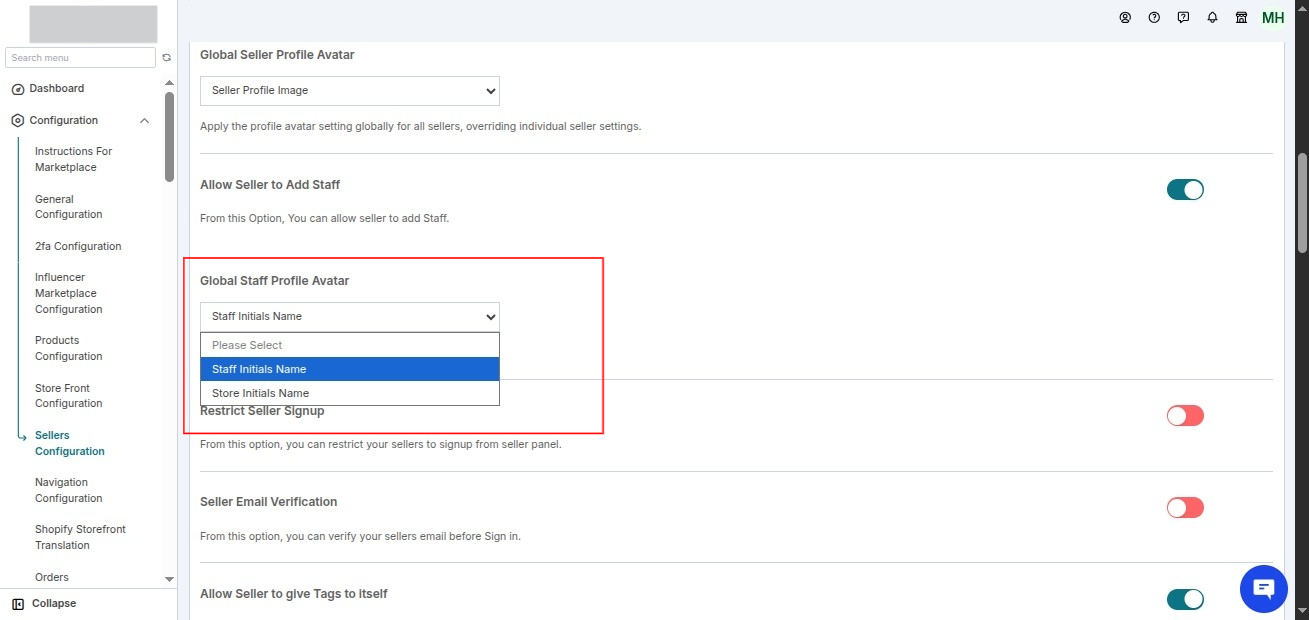Choose the Please Select option
Image resolution: width=1309 pixels, height=620 pixels.
(350, 345)
